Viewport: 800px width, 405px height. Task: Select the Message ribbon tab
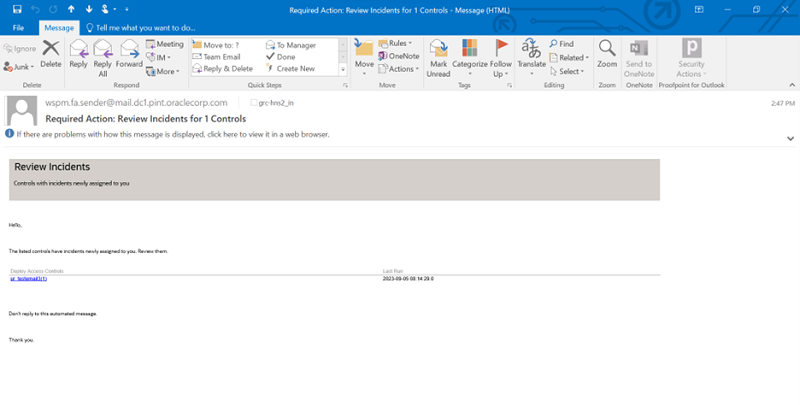[59, 28]
